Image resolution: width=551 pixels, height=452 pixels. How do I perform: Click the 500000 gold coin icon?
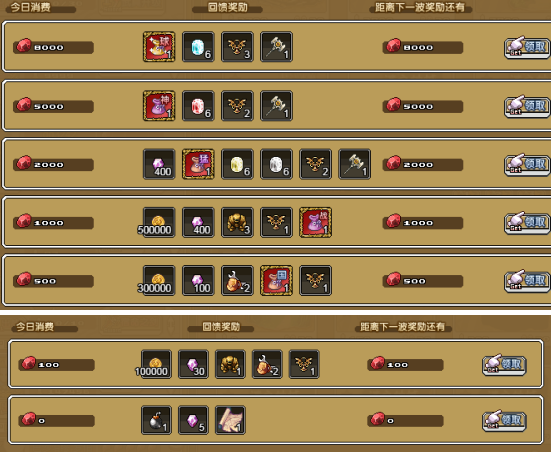pyautogui.click(x=159, y=222)
